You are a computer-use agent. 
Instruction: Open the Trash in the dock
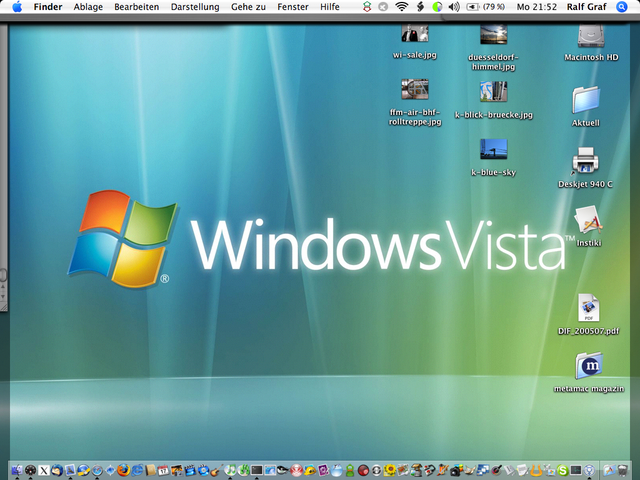[622, 470]
